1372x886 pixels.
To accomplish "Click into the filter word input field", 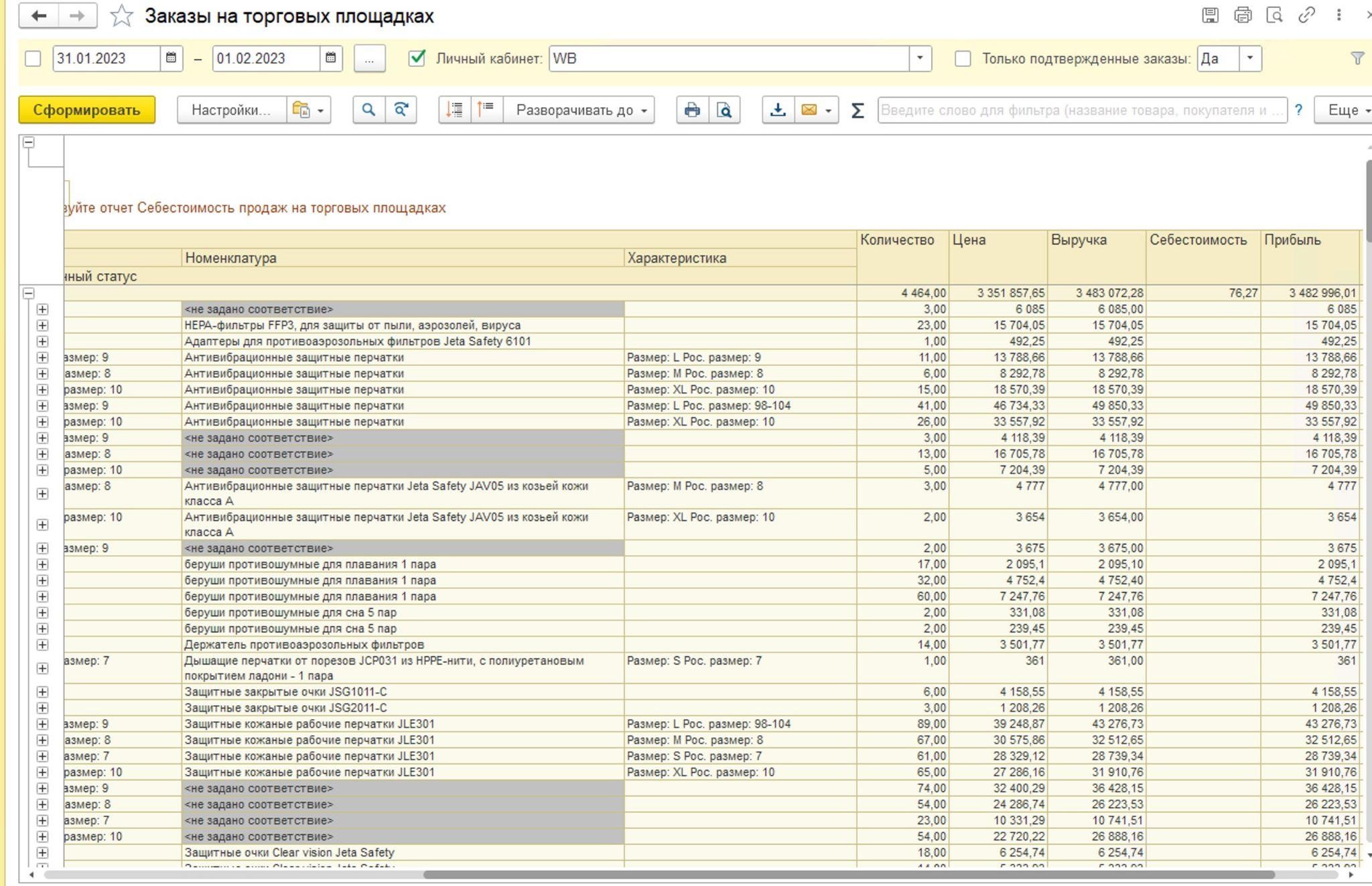I will 1081,110.
